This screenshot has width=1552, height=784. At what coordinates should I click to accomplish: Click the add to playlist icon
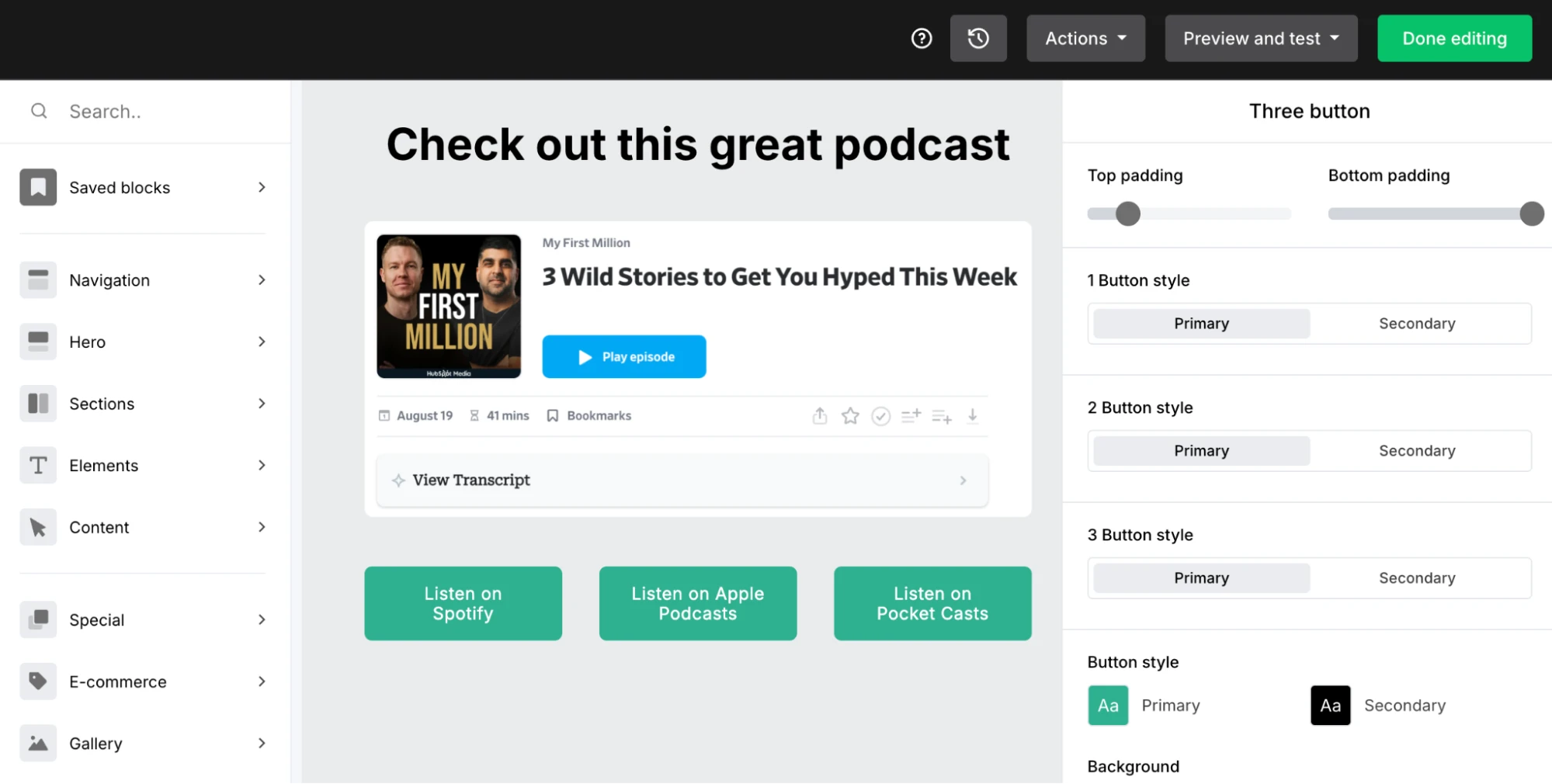(x=942, y=417)
